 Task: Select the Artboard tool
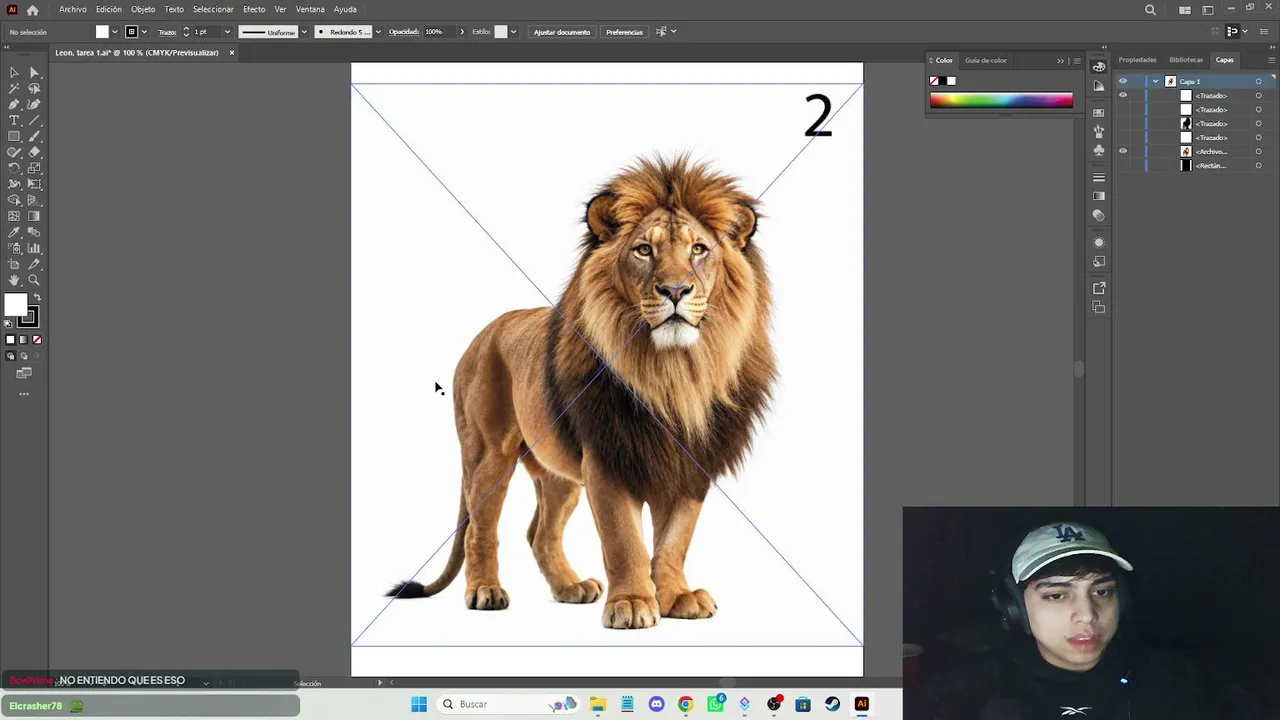pos(14,264)
